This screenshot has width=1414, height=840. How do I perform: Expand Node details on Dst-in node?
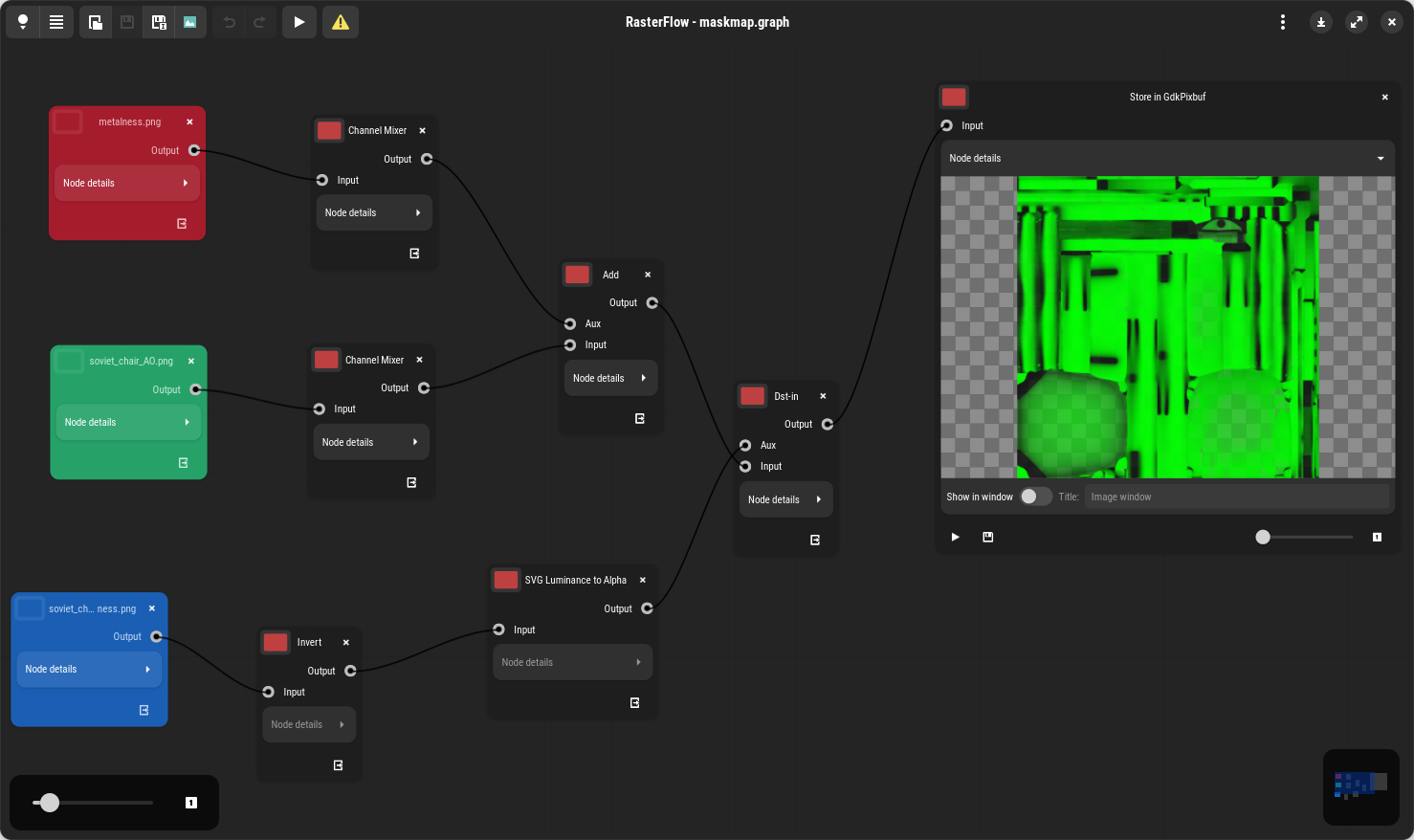pyautogui.click(x=784, y=499)
